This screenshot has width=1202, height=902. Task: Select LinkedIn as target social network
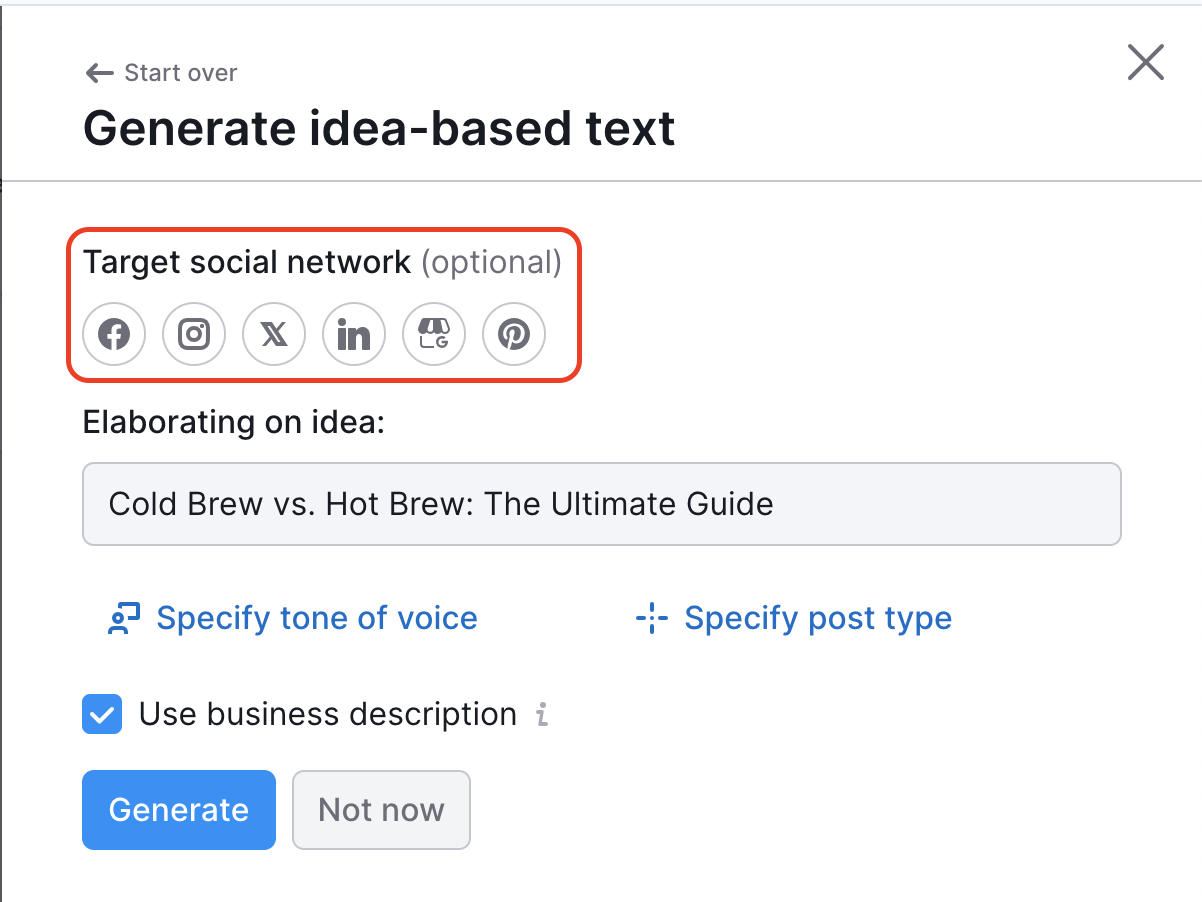pyautogui.click(x=354, y=334)
